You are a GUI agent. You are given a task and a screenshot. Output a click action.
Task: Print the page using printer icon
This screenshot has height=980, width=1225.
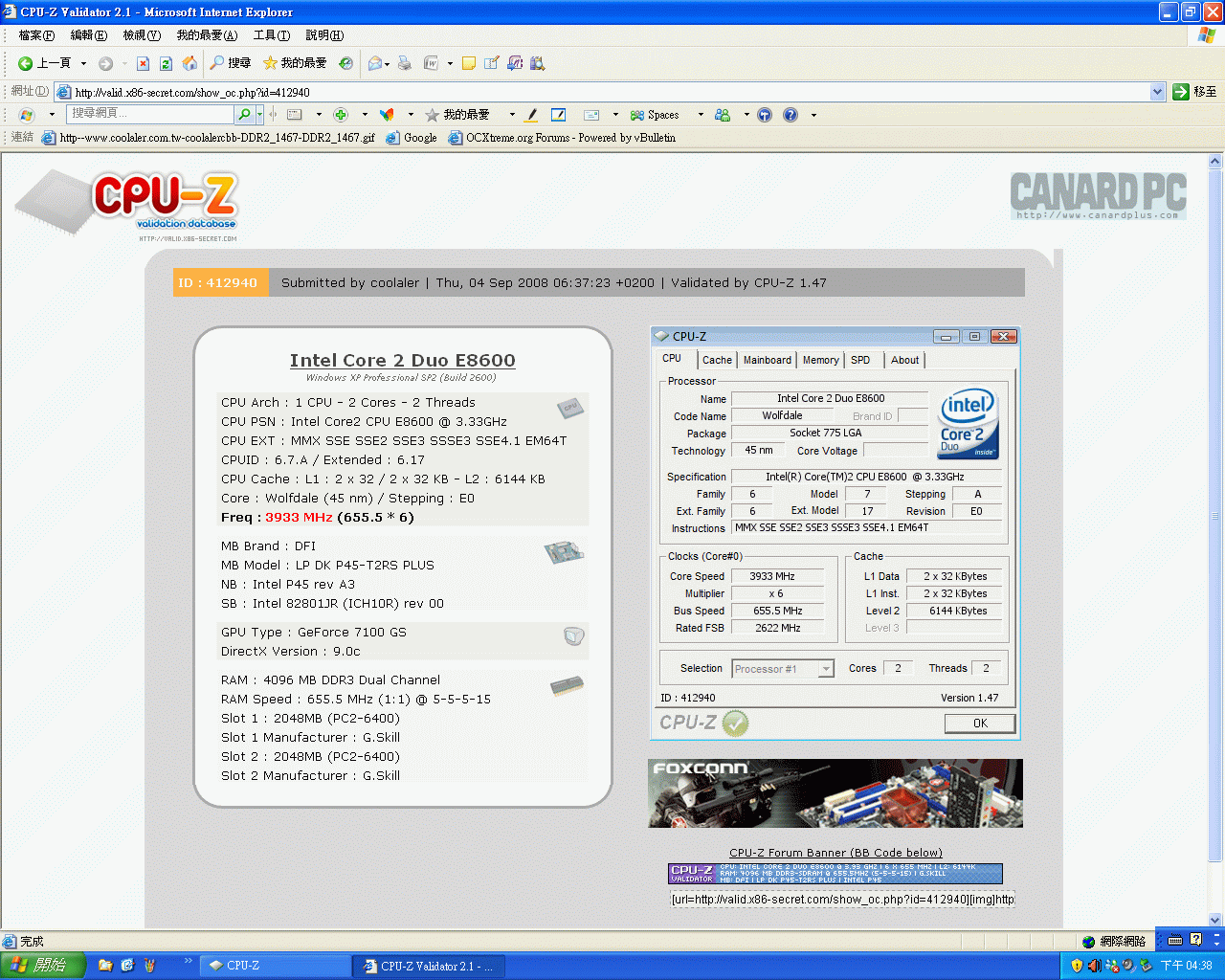[404, 63]
